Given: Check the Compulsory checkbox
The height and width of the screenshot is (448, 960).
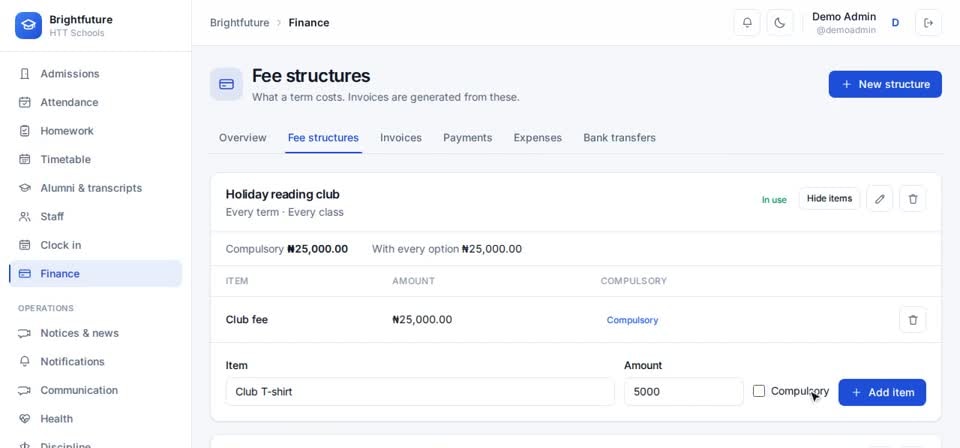Looking at the screenshot, I should [759, 391].
